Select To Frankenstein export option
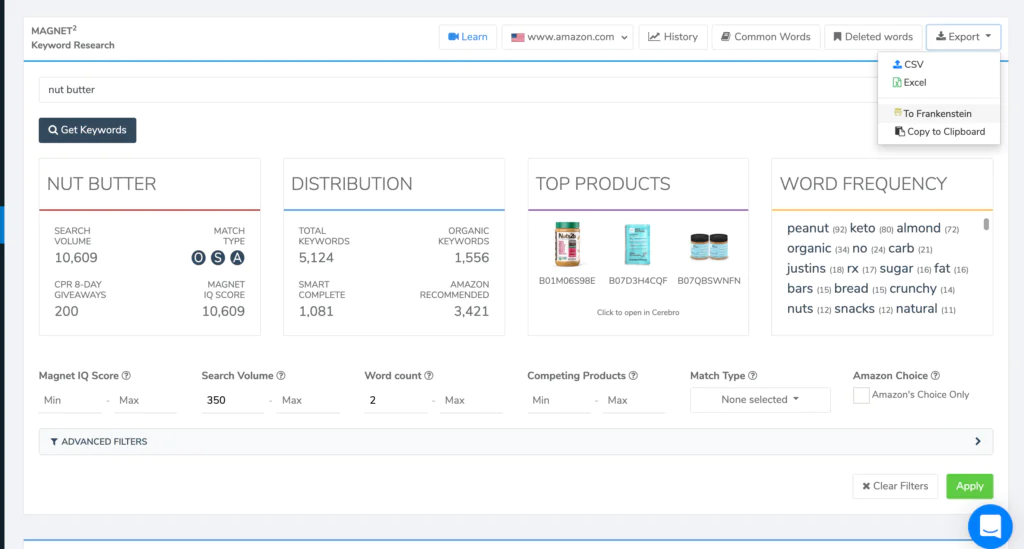The image size is (1024, 549). 933,114
